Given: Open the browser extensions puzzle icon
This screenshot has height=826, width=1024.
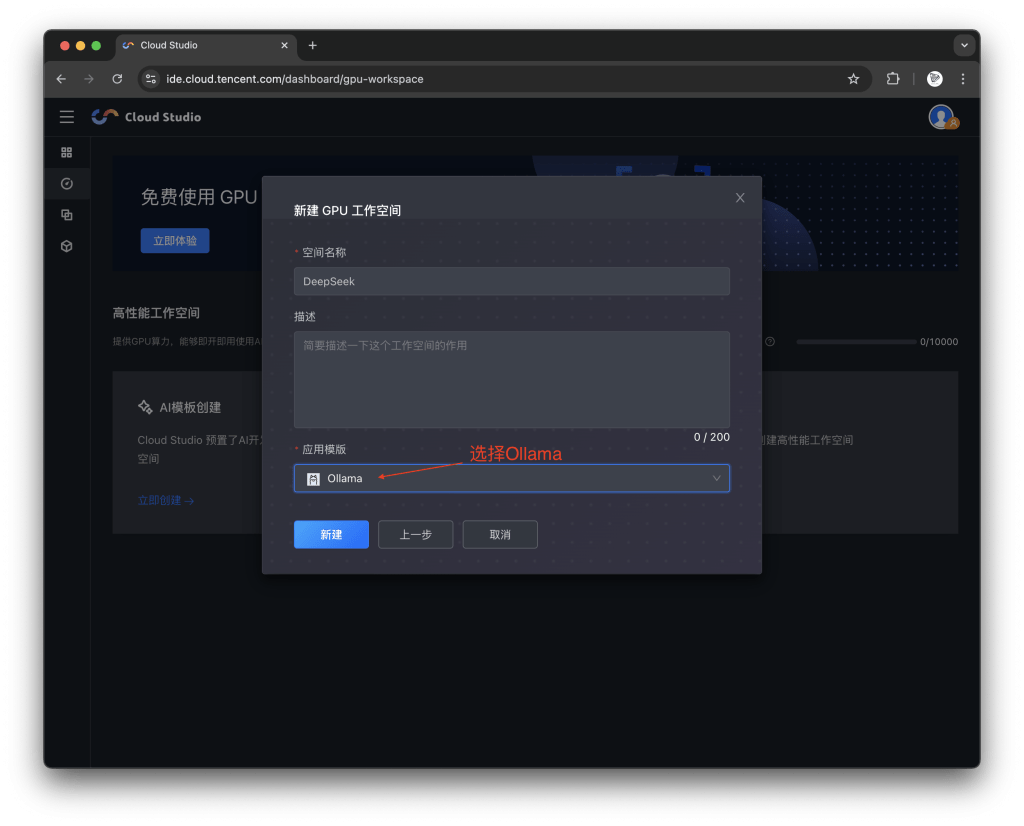Looking at the screenshot, I should pyautogui.click(x=893, y=79).
